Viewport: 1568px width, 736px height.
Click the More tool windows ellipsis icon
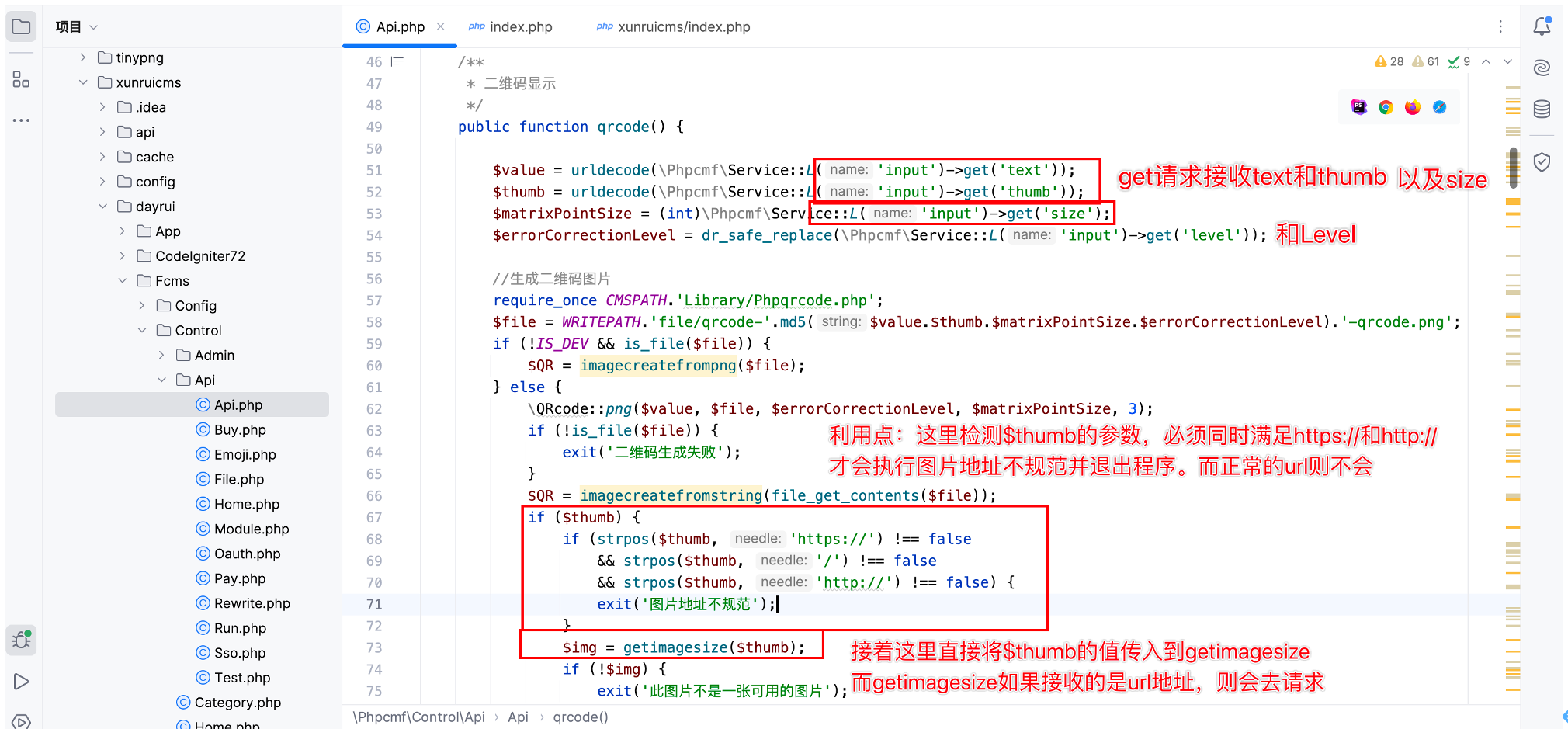21,120
